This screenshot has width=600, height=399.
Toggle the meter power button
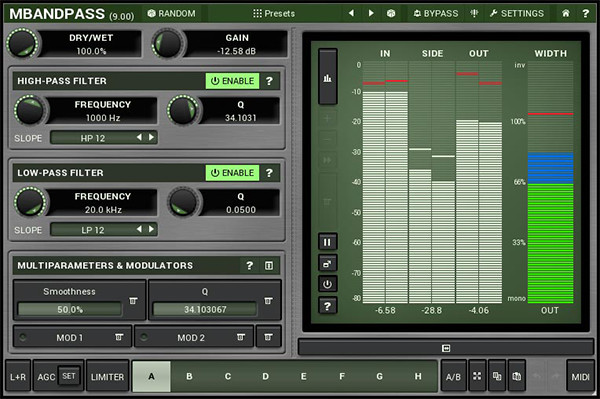click(327, 284)
